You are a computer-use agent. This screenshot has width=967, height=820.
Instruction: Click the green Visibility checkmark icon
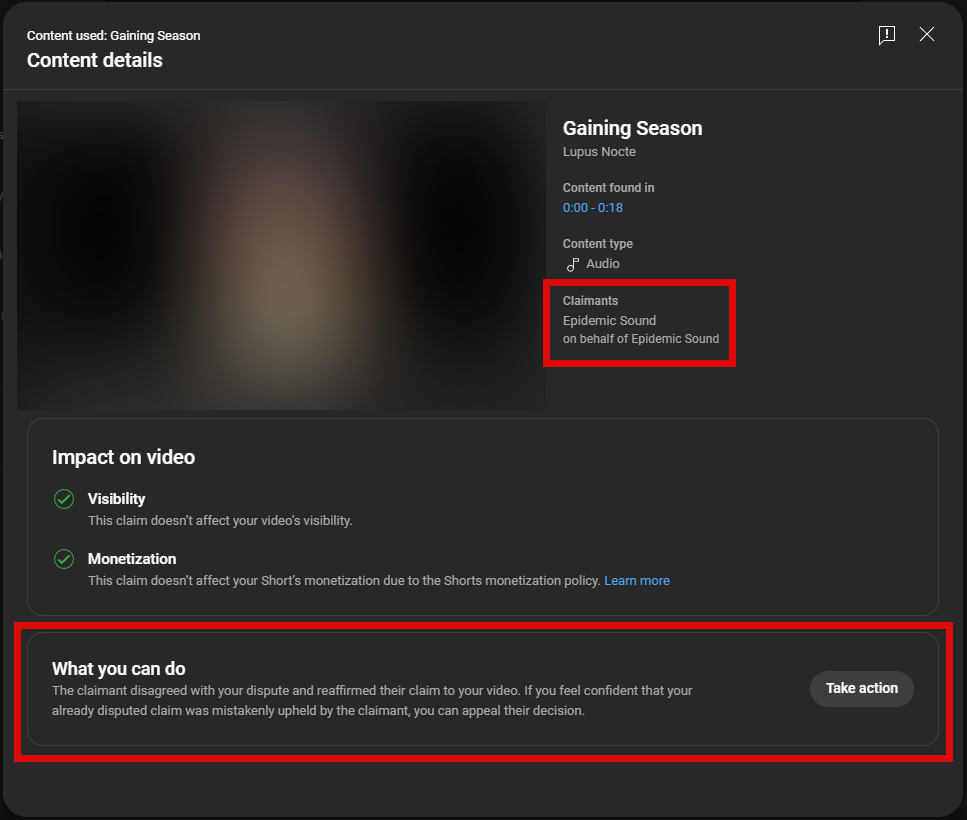(64, 499)
